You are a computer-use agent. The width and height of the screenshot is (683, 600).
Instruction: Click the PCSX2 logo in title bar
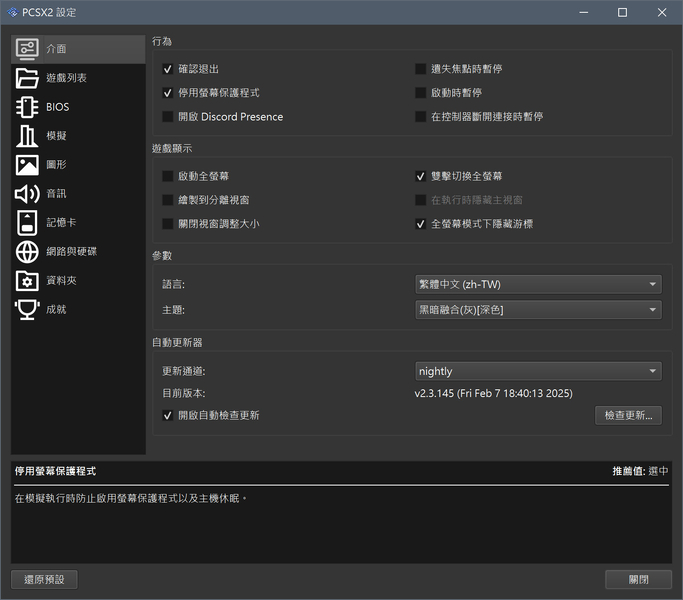tap(13, 12)
